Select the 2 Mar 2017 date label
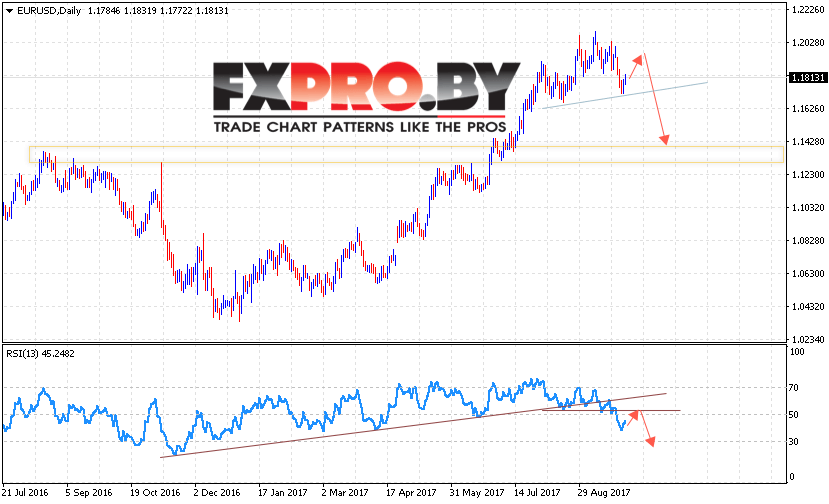 click(x=345, y=493)
